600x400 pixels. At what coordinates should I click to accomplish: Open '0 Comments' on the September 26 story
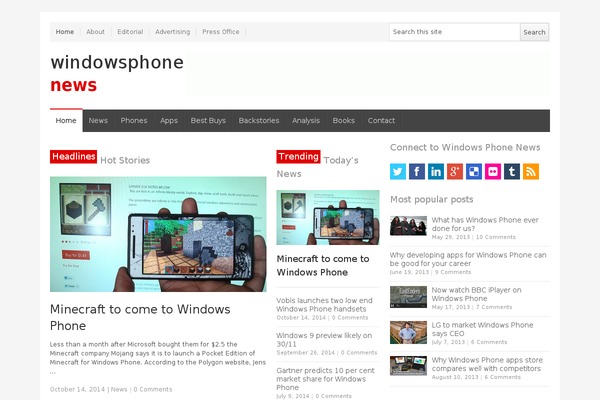coord(359,353)
